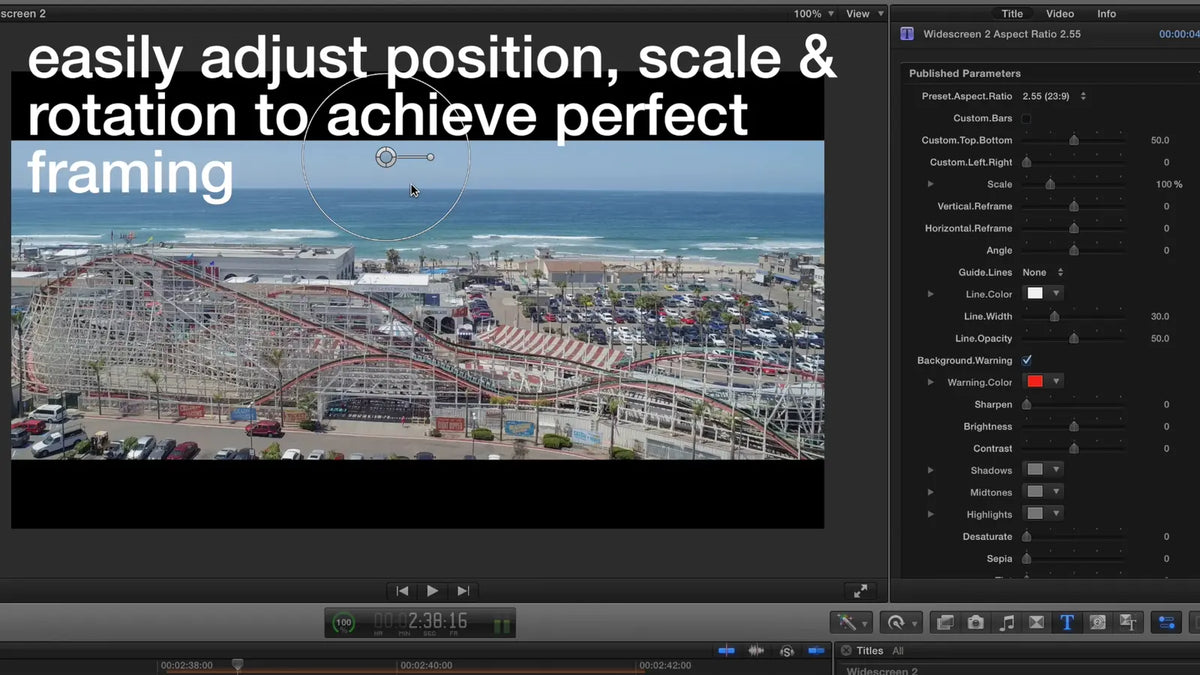Click the white Line.Color swatch
The width and height of the screenshot is (1200, 675).
pyautogui.click(x=1035, y=294)
